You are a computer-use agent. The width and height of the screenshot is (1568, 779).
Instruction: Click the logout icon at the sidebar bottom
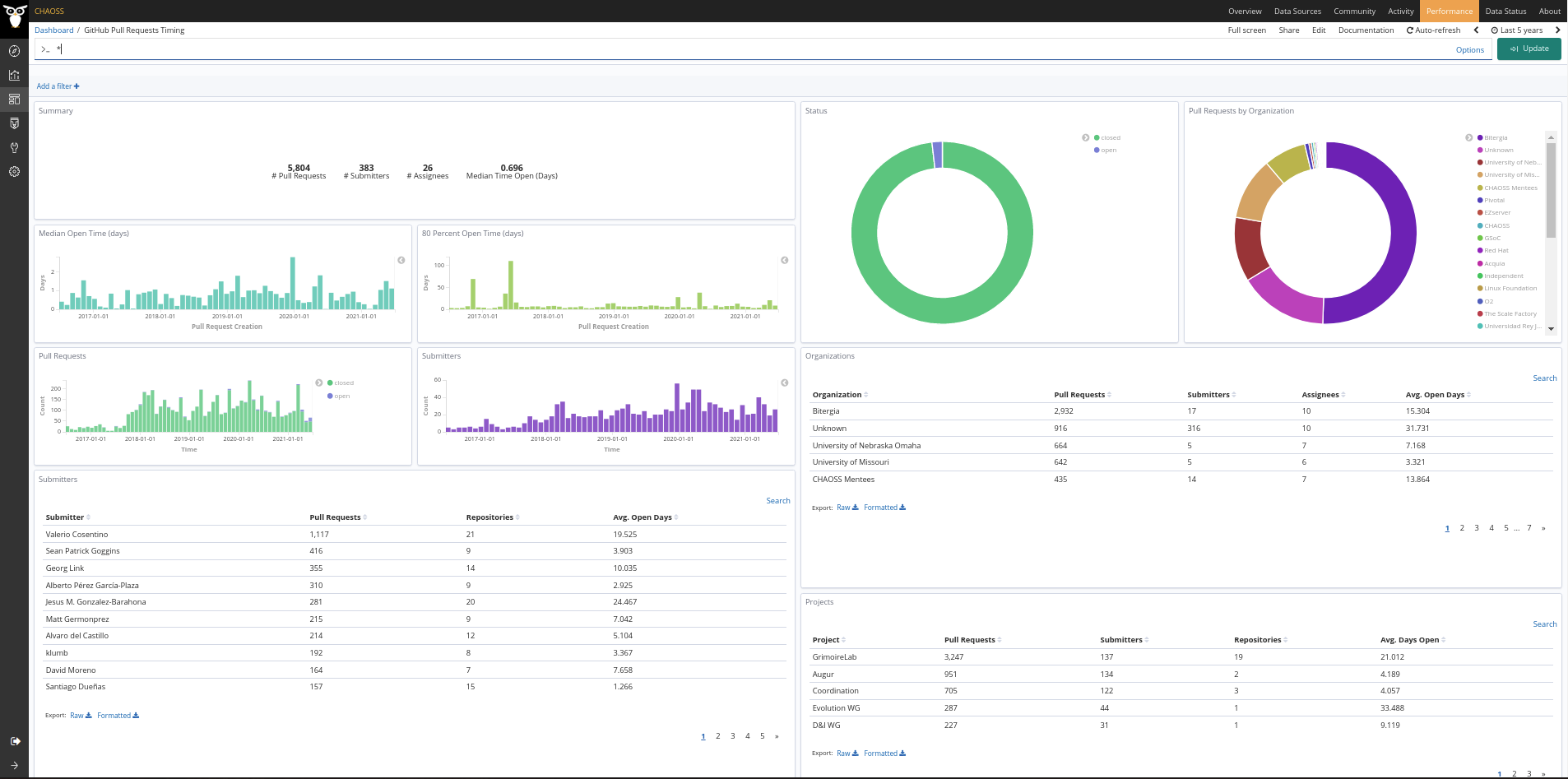(14, 741)
